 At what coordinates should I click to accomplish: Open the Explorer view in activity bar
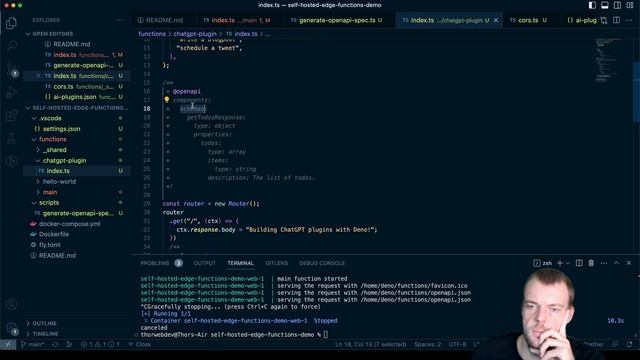[x=11, y=23]
